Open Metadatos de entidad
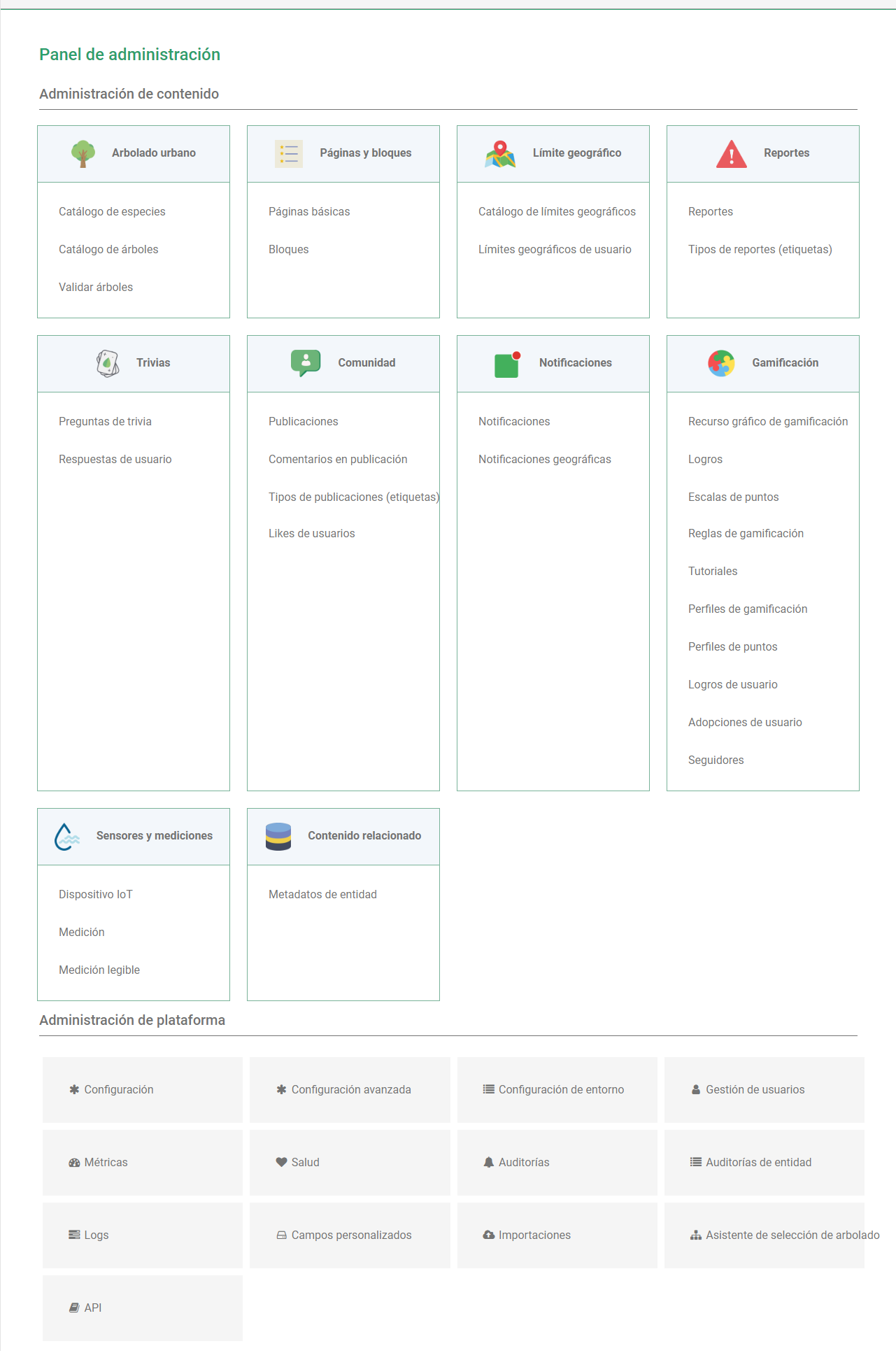 coord(322,894)
